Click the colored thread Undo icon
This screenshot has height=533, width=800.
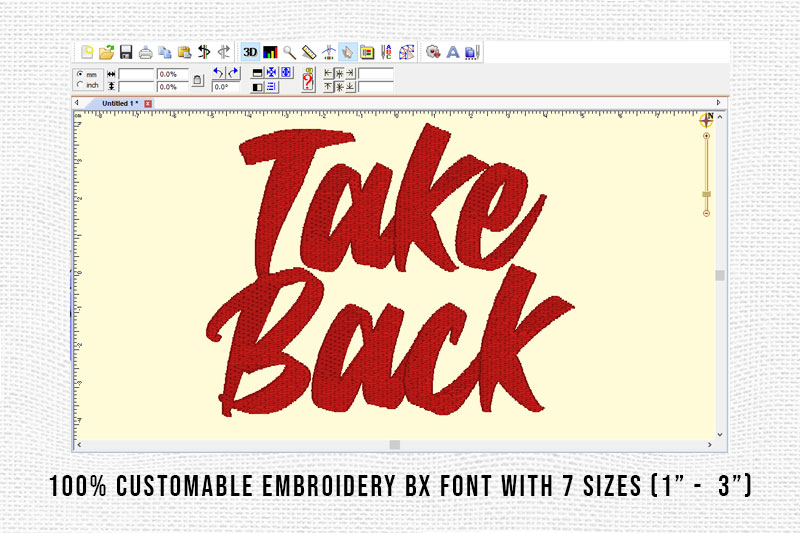204,52
